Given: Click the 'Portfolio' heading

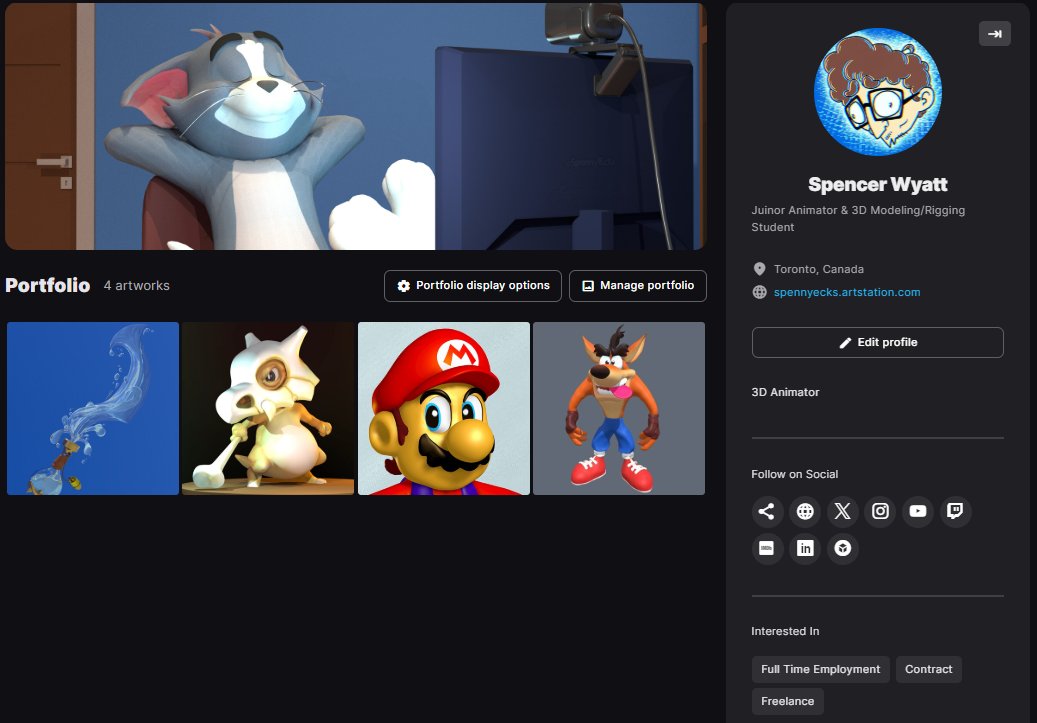Looking at the screenshot, I should [x=48, y=285].
